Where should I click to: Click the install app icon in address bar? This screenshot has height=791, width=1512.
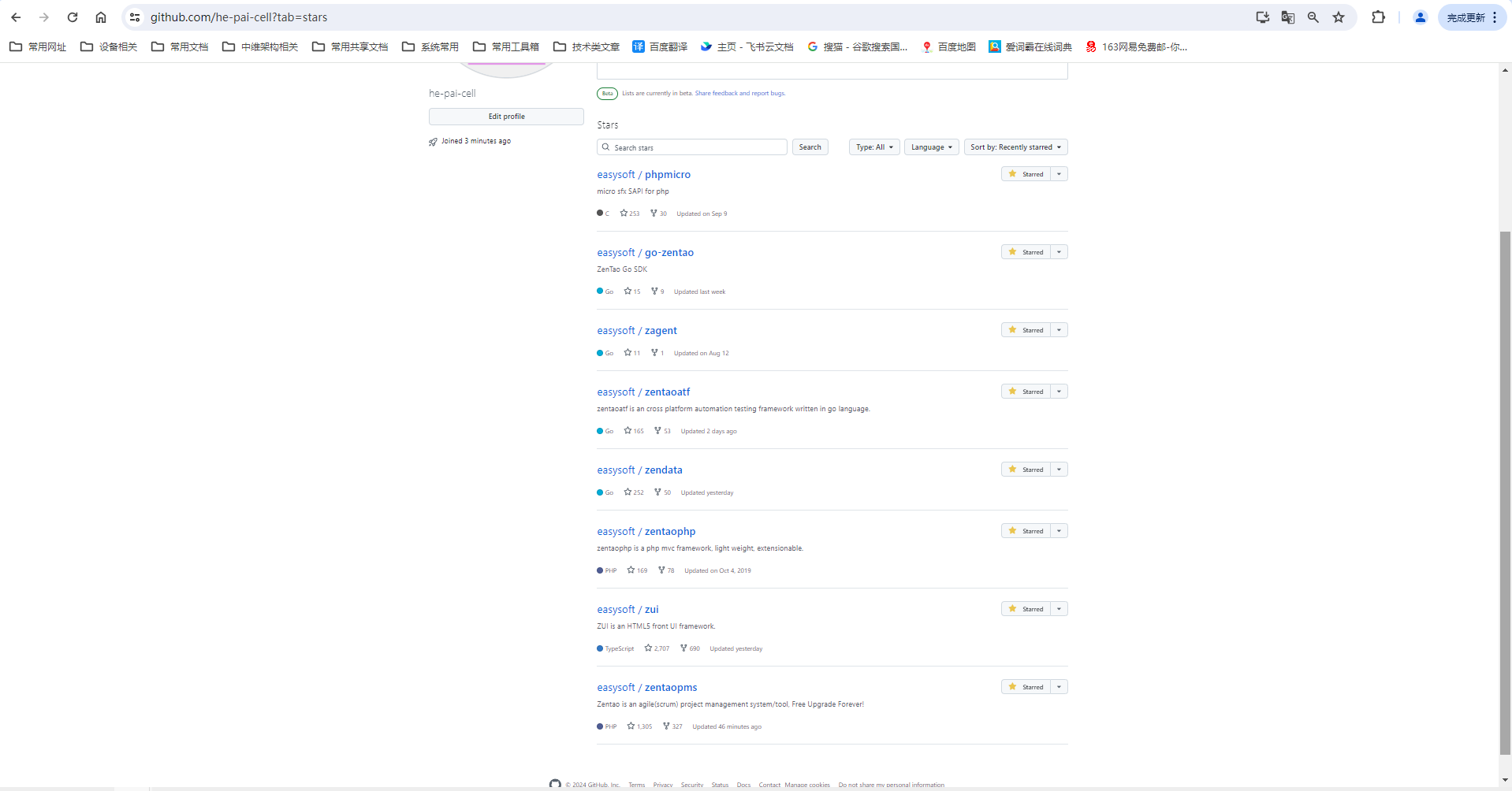tap(1263, 17)
